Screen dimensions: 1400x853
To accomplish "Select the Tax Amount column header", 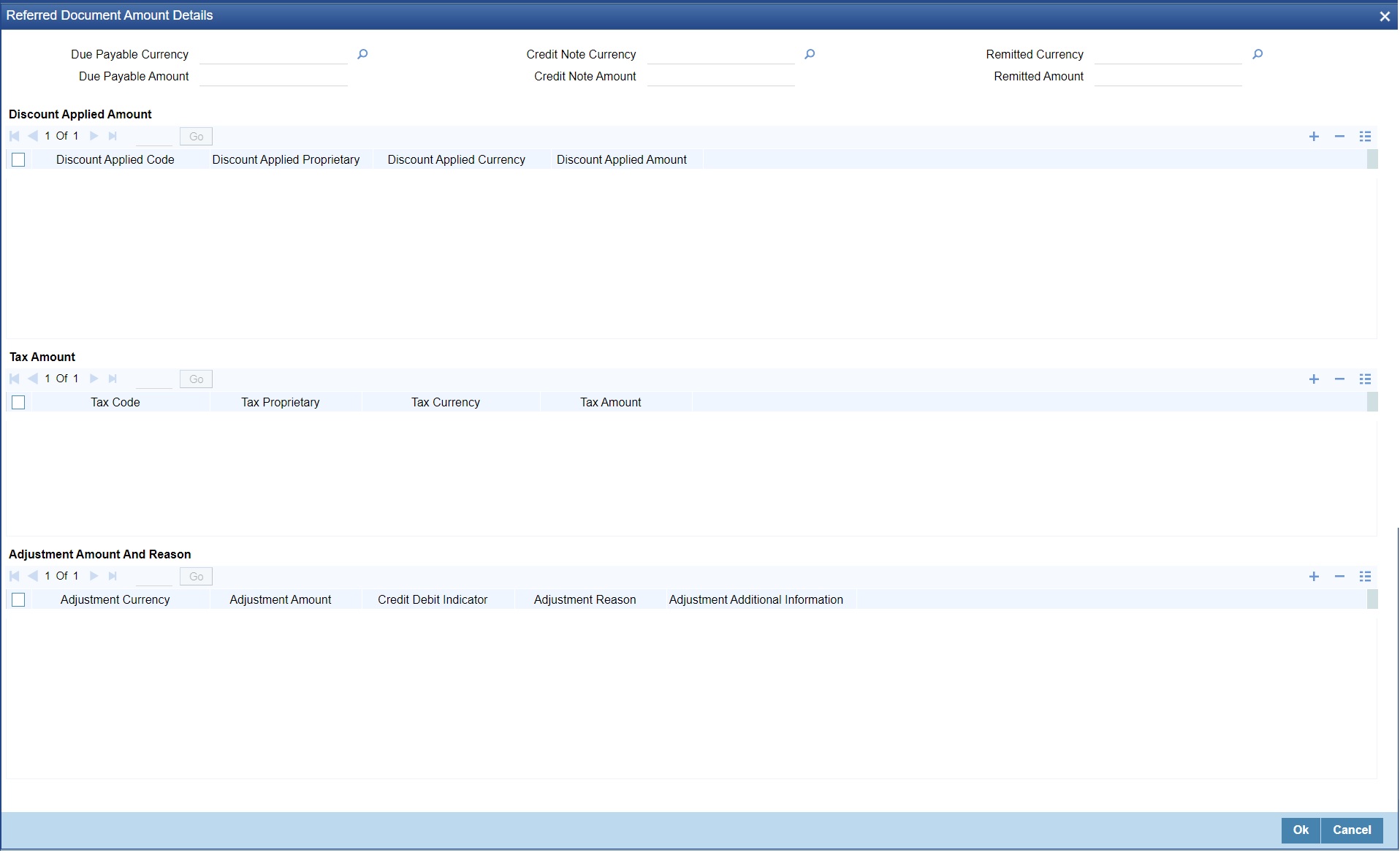I will 611,402.
